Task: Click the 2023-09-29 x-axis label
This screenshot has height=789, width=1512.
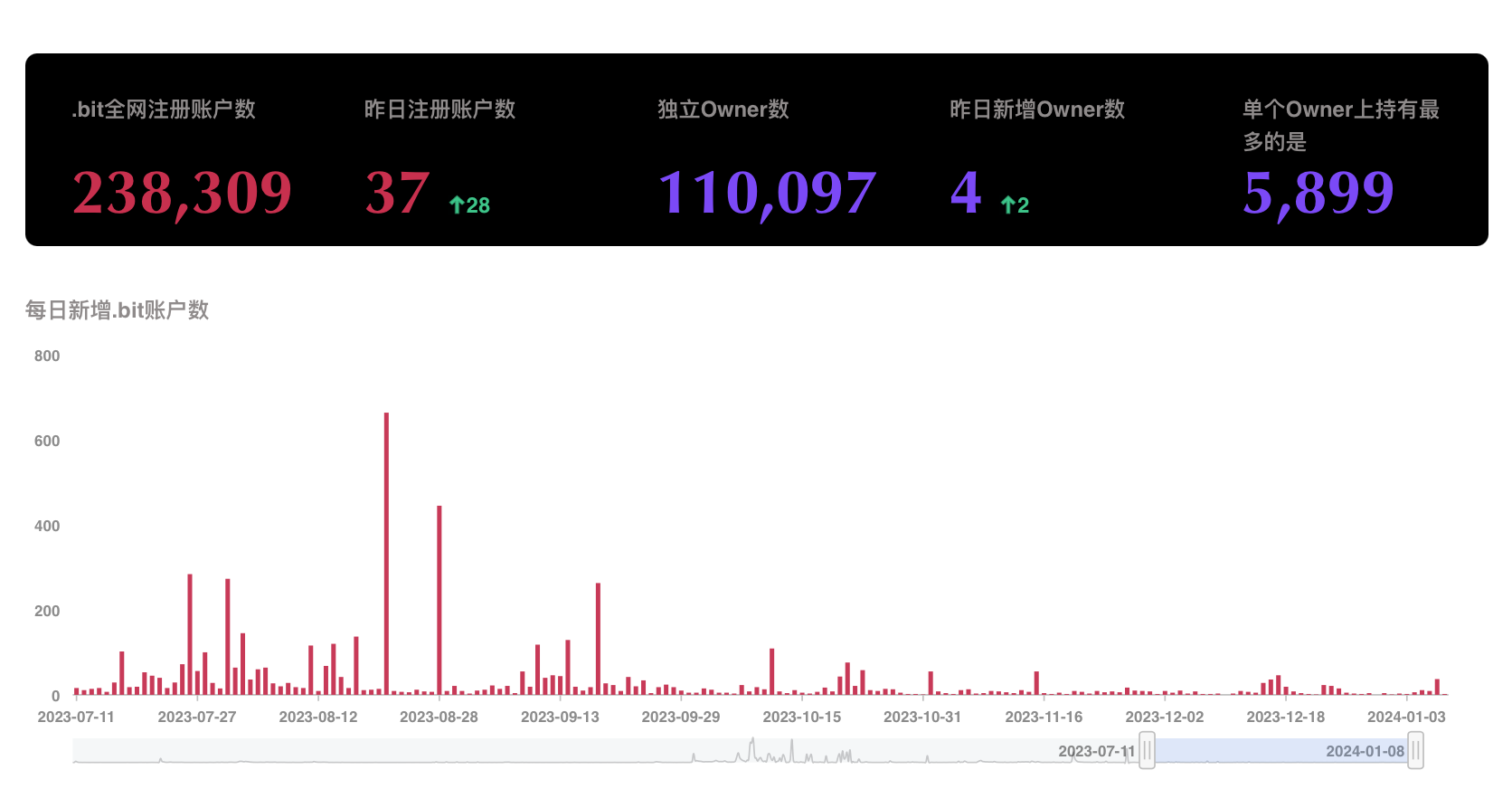Action: (681, 718)
